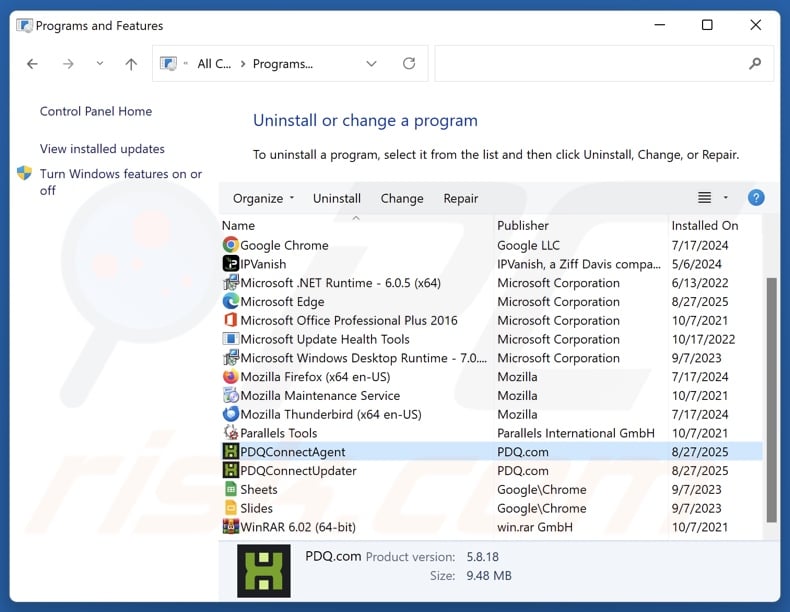Click the Mozilla Firefox program icon
The image size is (790, 612).
coord(230,376)
